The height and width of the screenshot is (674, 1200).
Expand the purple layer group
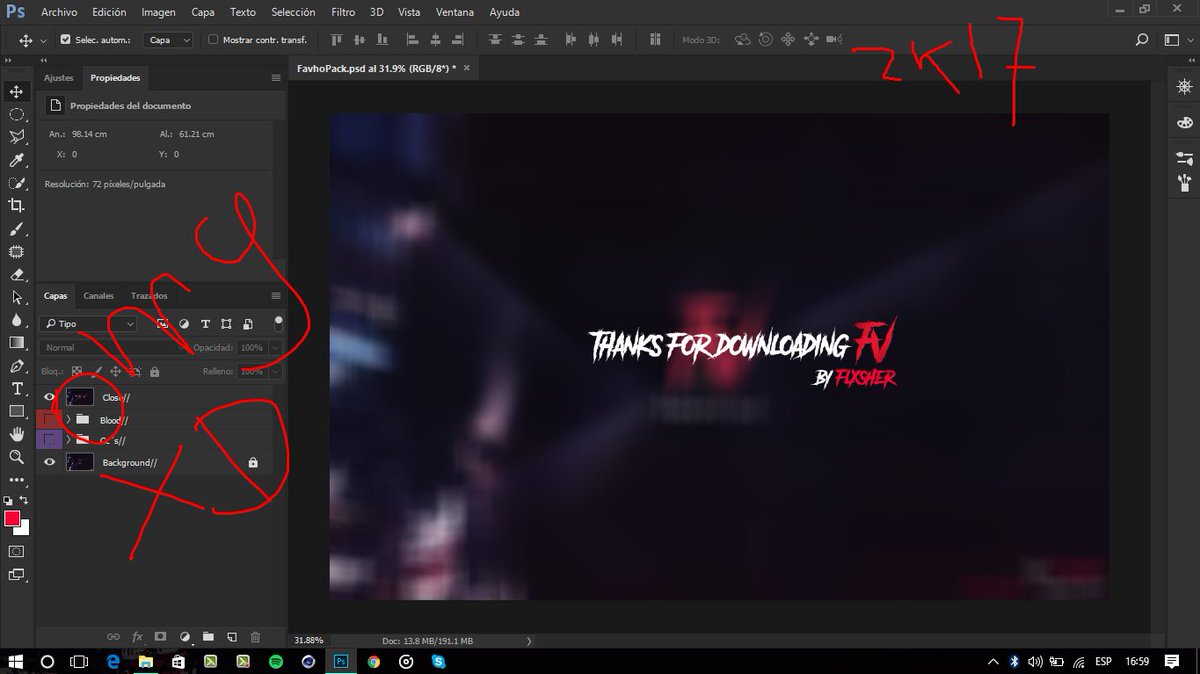point(69,440)
